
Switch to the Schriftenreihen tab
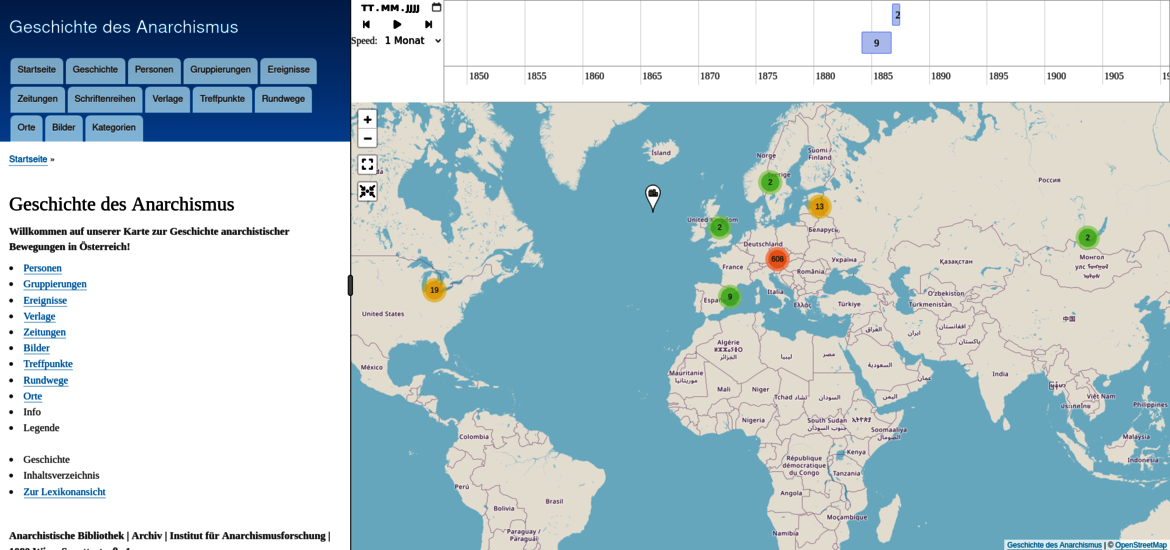click(x=105, y=99)
